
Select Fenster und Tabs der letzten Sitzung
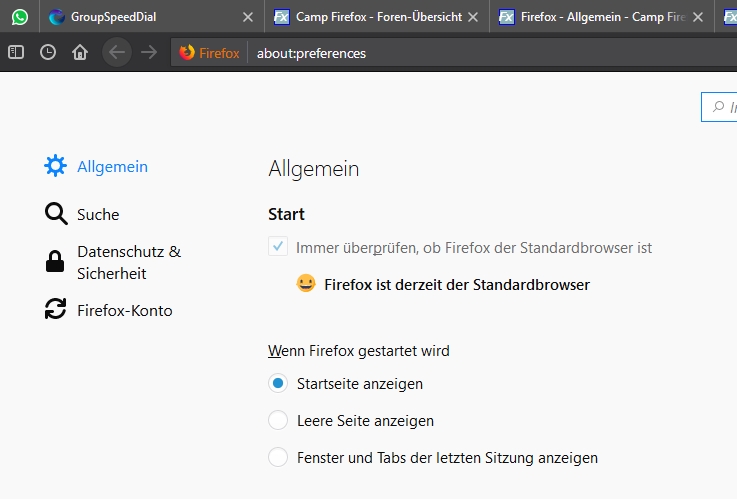tap(278, 458)
